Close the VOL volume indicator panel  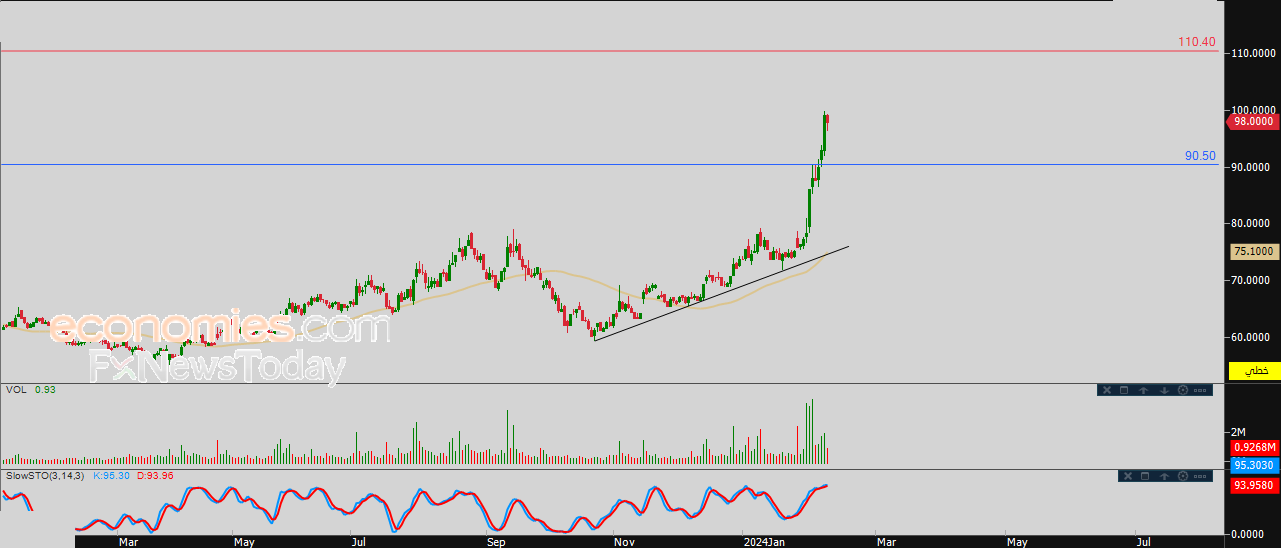[1106, 390]
